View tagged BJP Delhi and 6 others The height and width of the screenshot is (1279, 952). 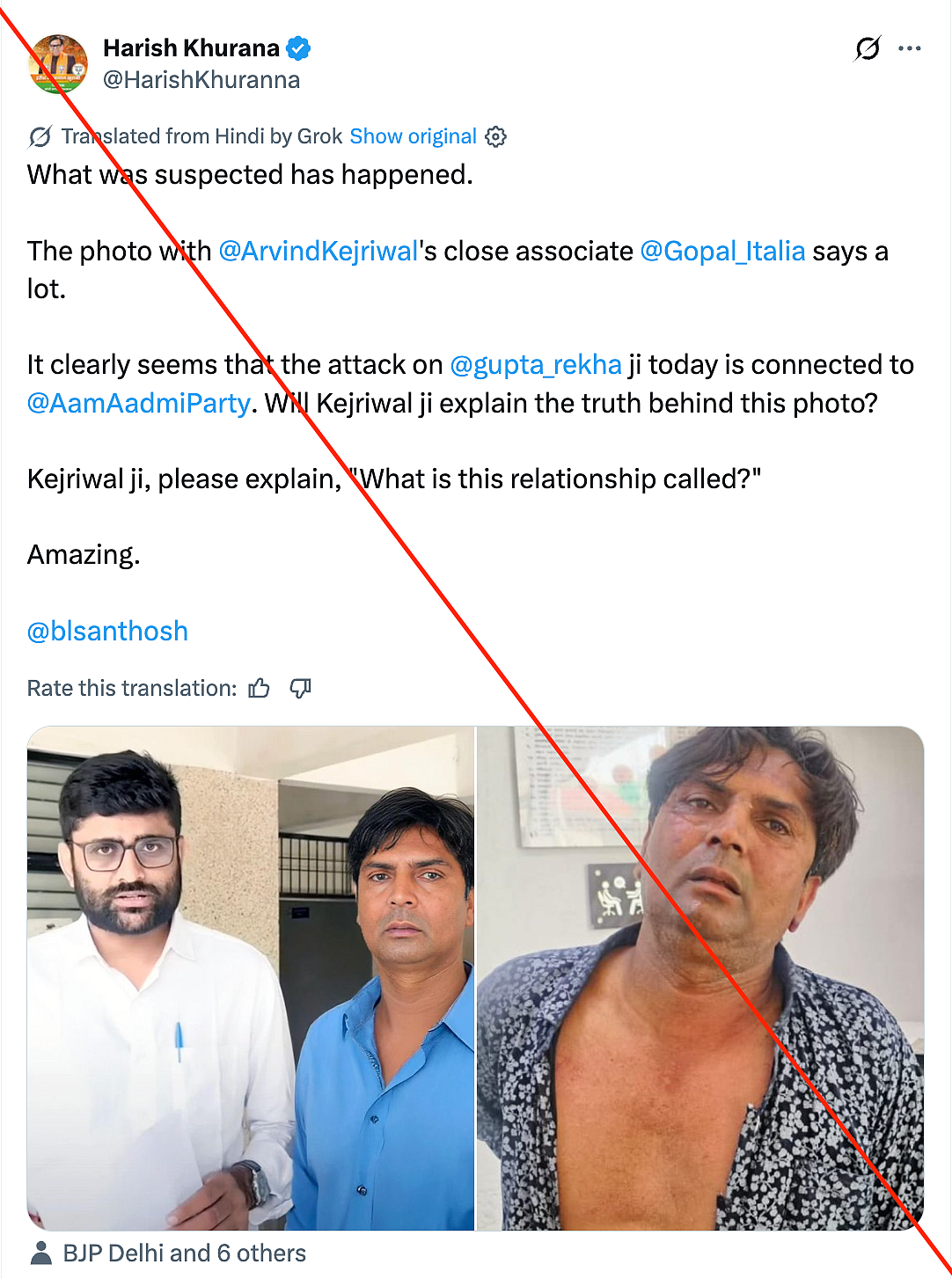click(x=184, y=1253)
